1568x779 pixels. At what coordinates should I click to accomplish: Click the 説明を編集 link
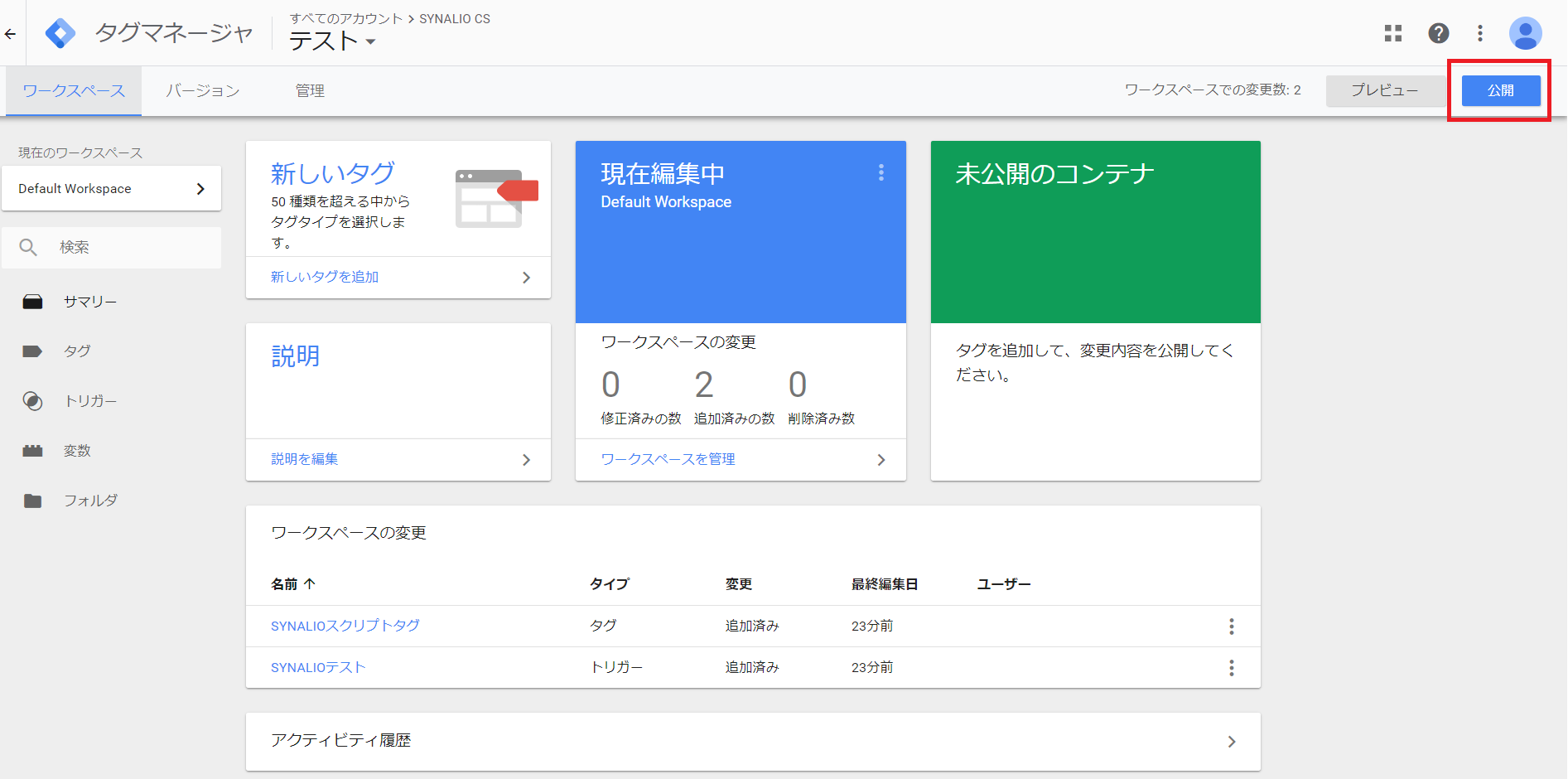tap(305, 459)
